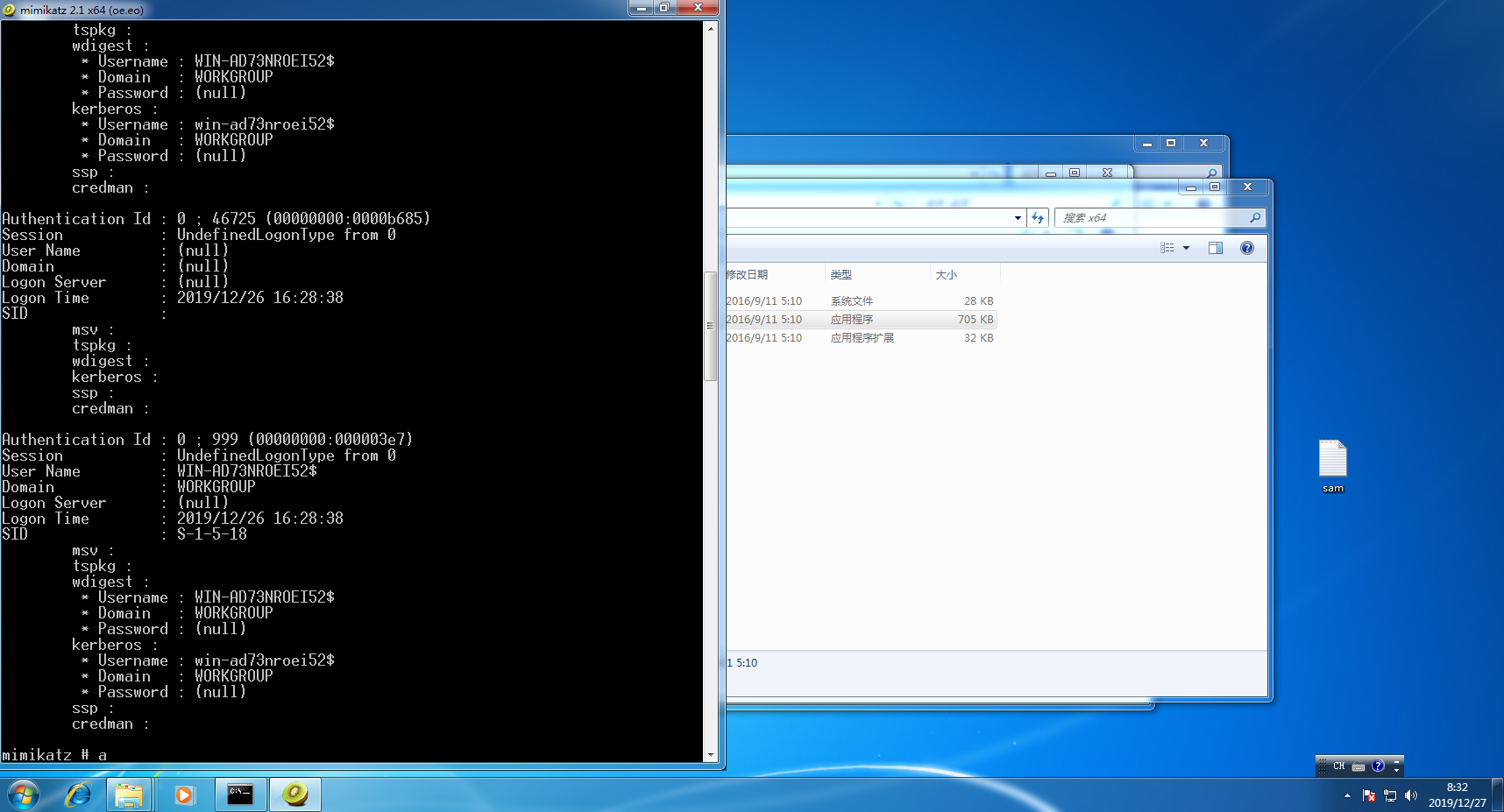
Task: Switch to the command prompt taskbar window
Action: click(240, 795)
